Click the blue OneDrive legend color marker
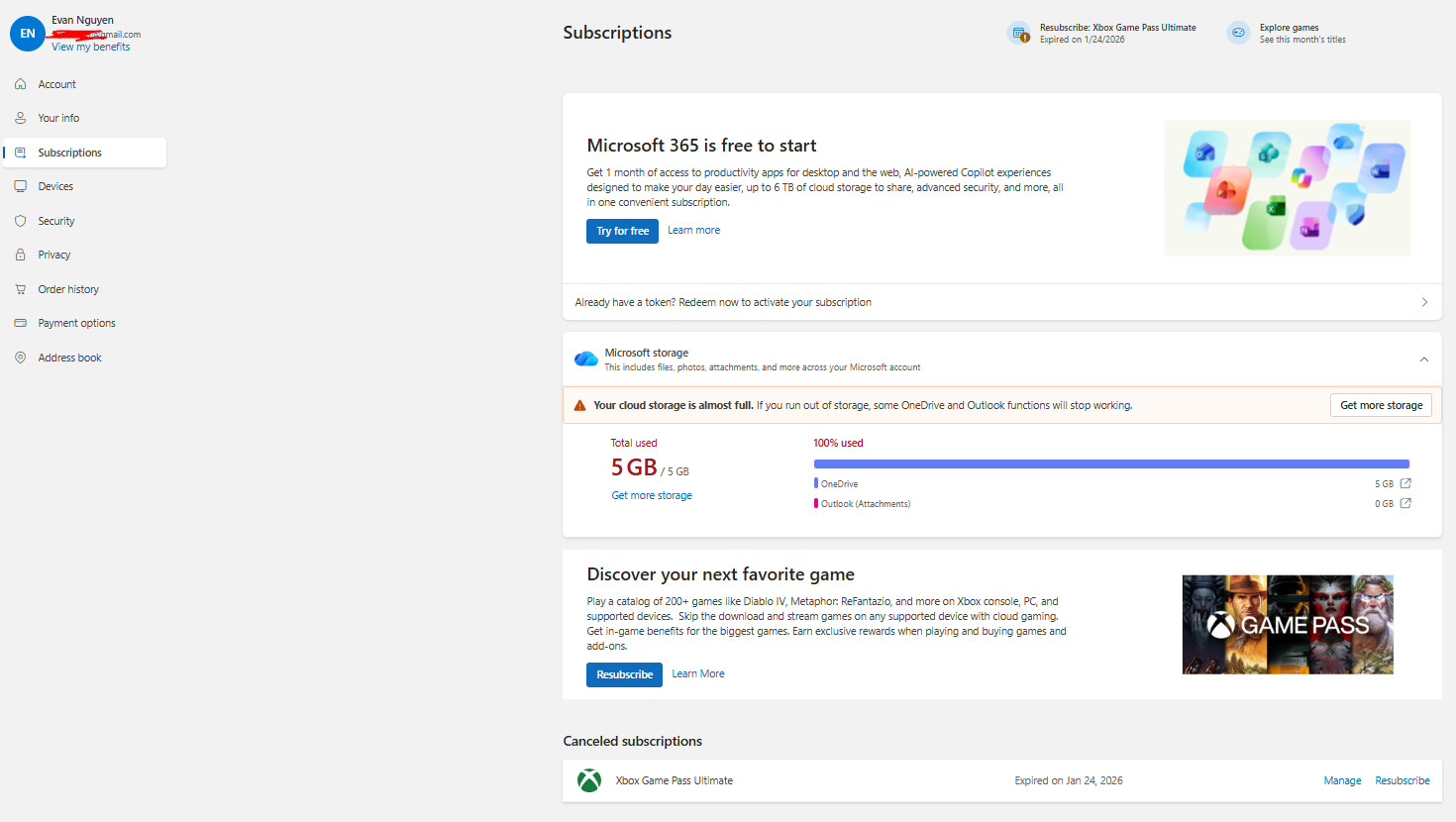 [816, 483]
